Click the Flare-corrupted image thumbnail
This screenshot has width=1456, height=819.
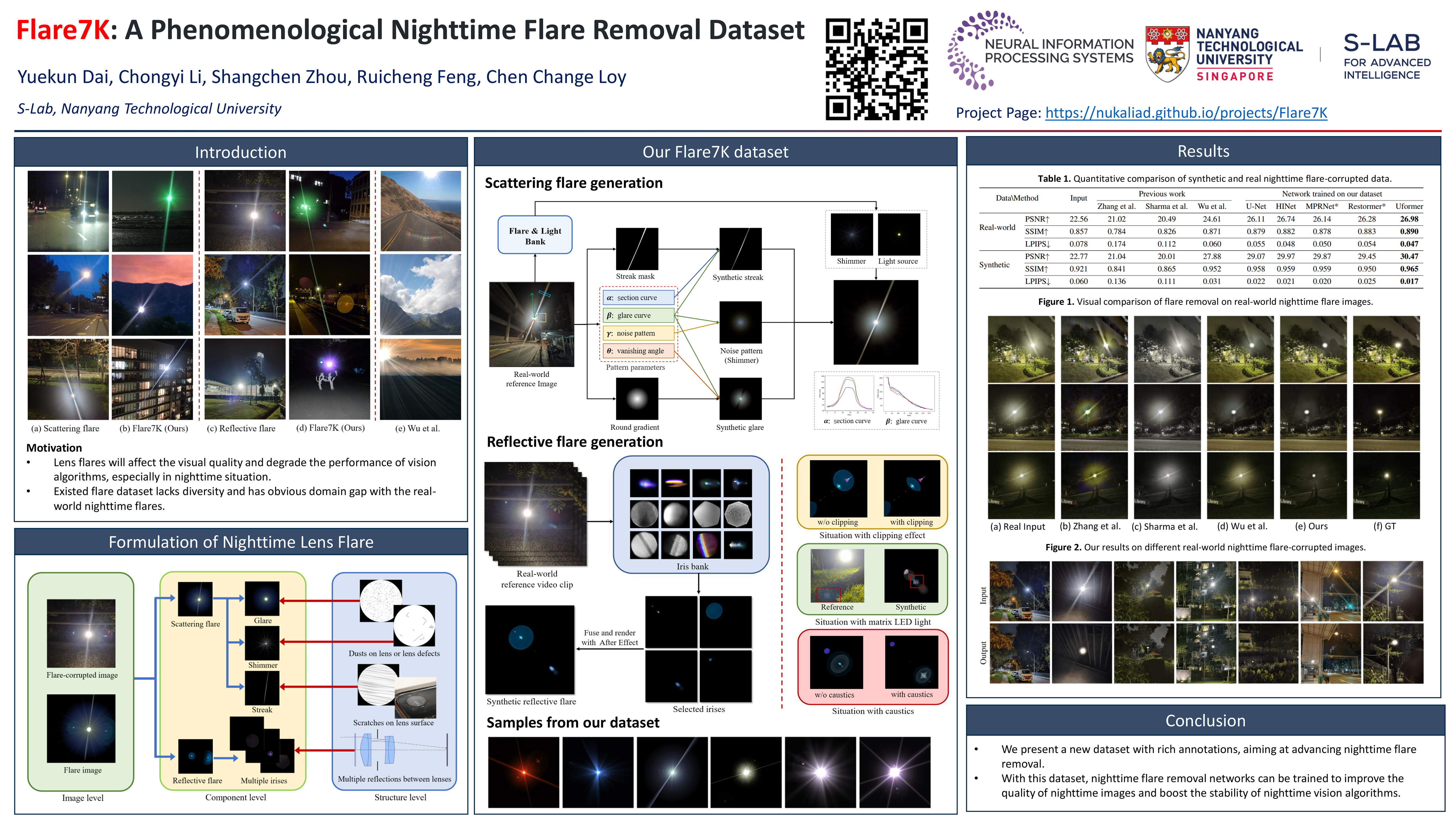coord(81,633)
